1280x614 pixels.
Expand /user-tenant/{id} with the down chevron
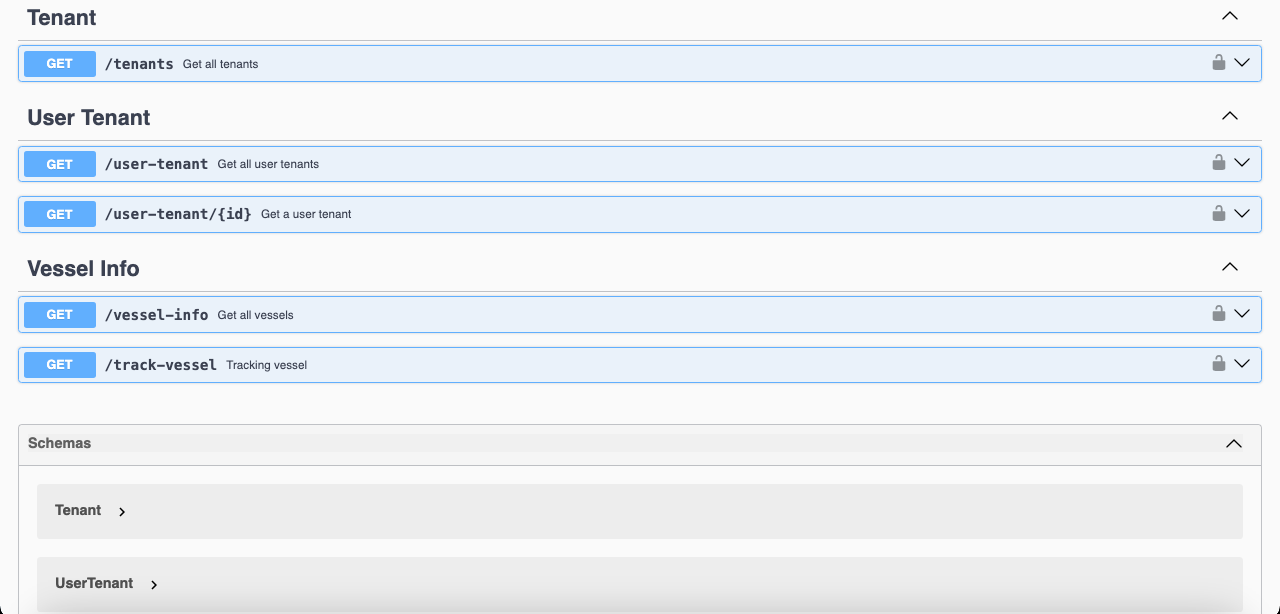pos(1242,213)
